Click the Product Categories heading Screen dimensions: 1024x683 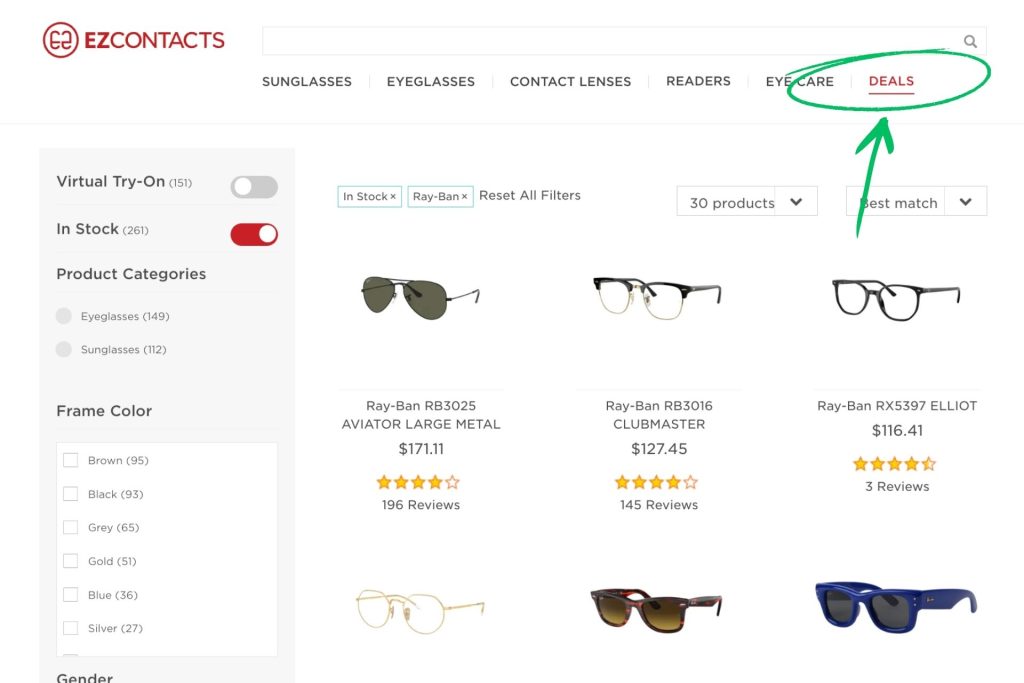click(x=131, y=274)
